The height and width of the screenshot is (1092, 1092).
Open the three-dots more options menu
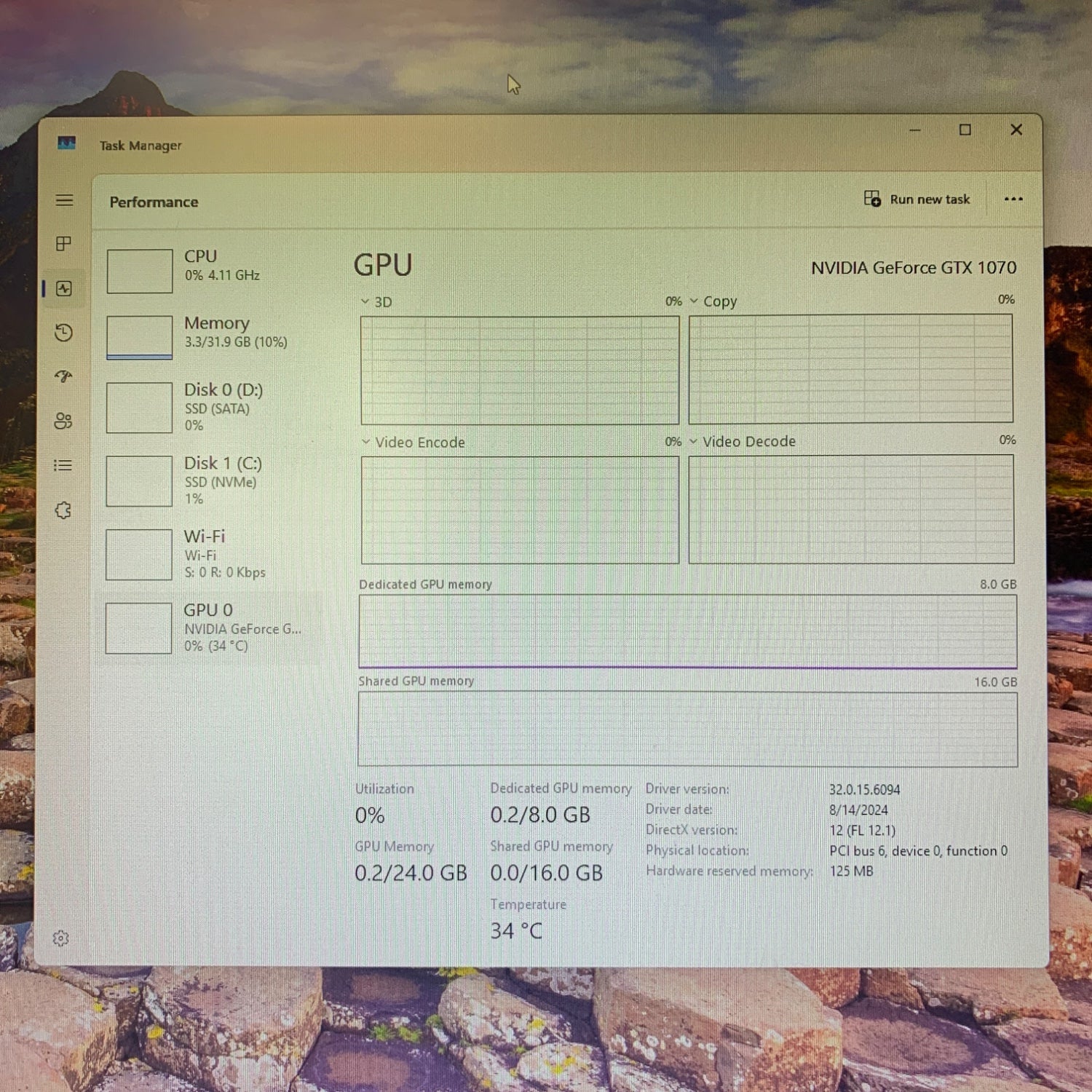tap(1013, 199)
